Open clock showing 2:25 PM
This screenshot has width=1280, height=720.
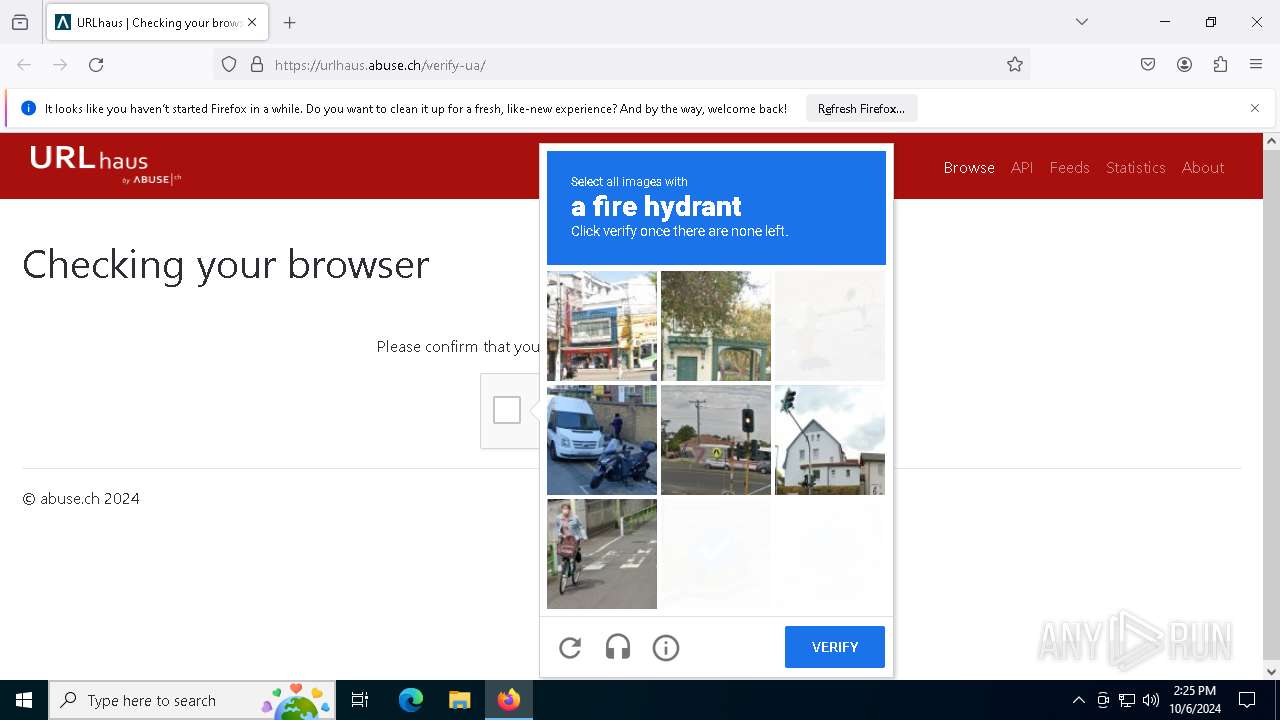[x=1195, y=700]
